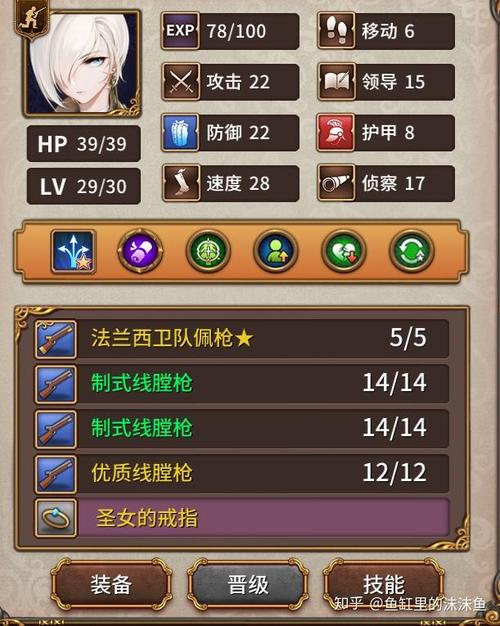Select the purple scroll skill icon
The image size is (500, 626).
coord(140,251)
